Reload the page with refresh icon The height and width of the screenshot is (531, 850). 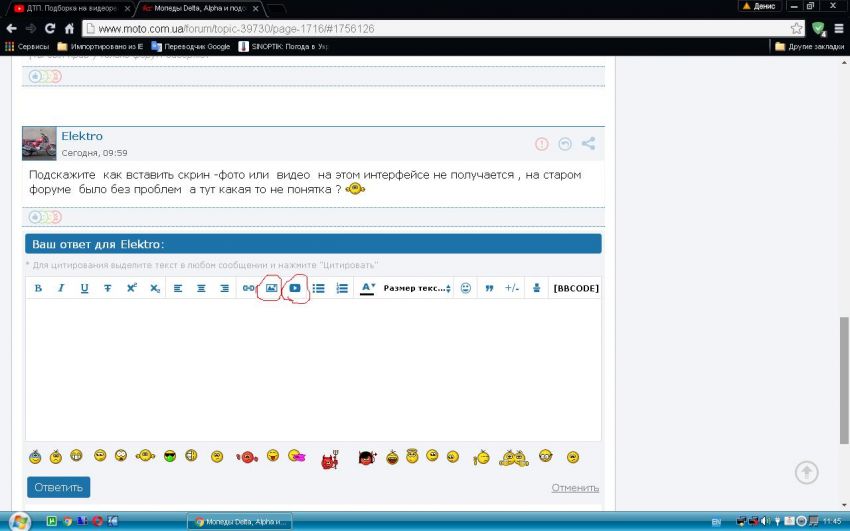coord(50,29)
